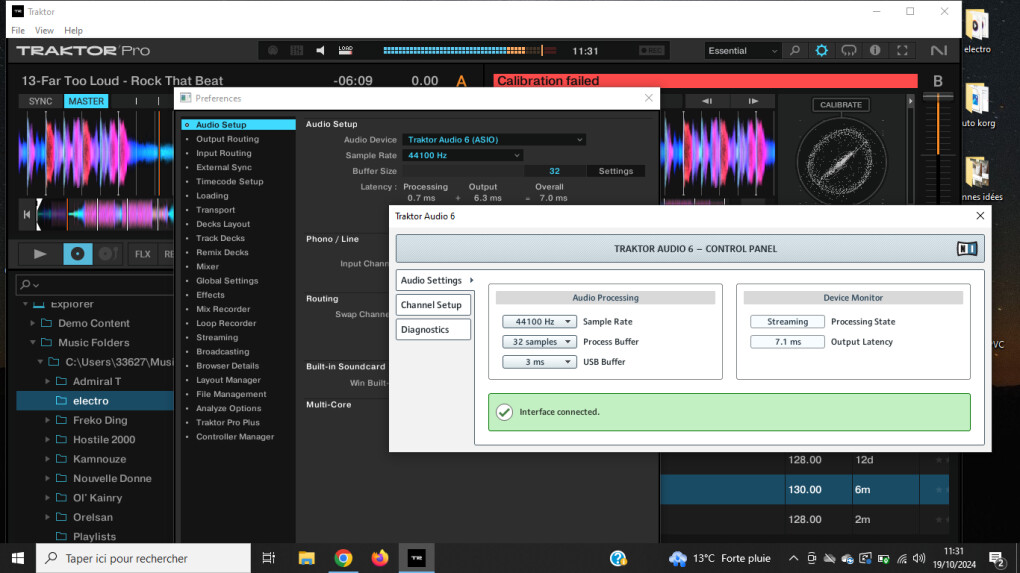1020x573 pixels.
Task: Toggle FLX mode on deck A
Action: coord(142,254)
